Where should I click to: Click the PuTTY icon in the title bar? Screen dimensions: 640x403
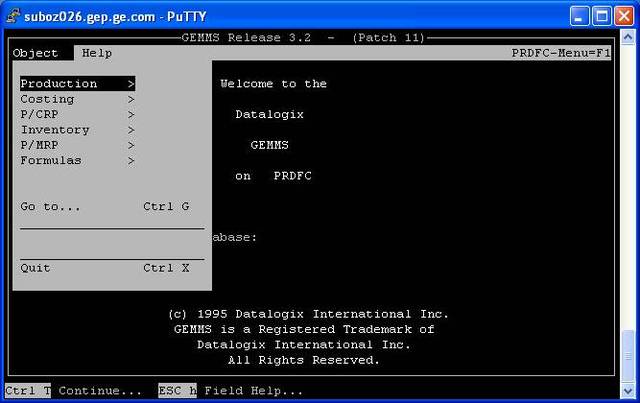pos(13,16)
